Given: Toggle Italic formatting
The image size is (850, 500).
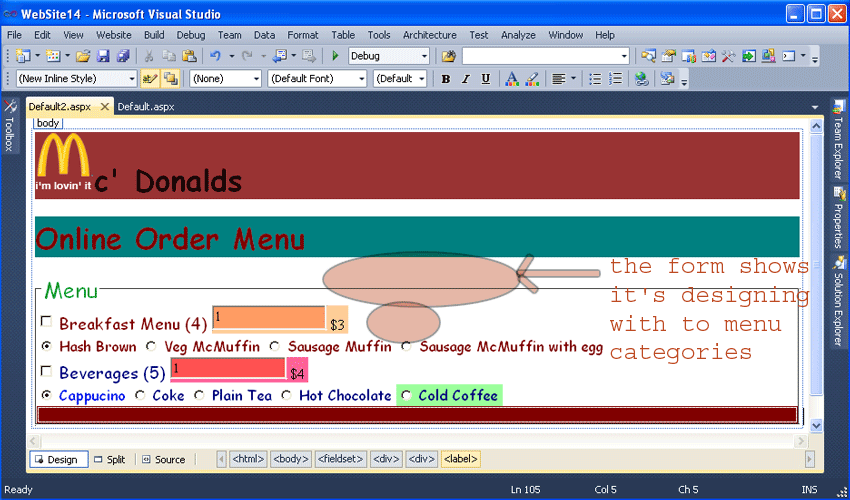Looking at the screenshot, I should click(465, 79).
